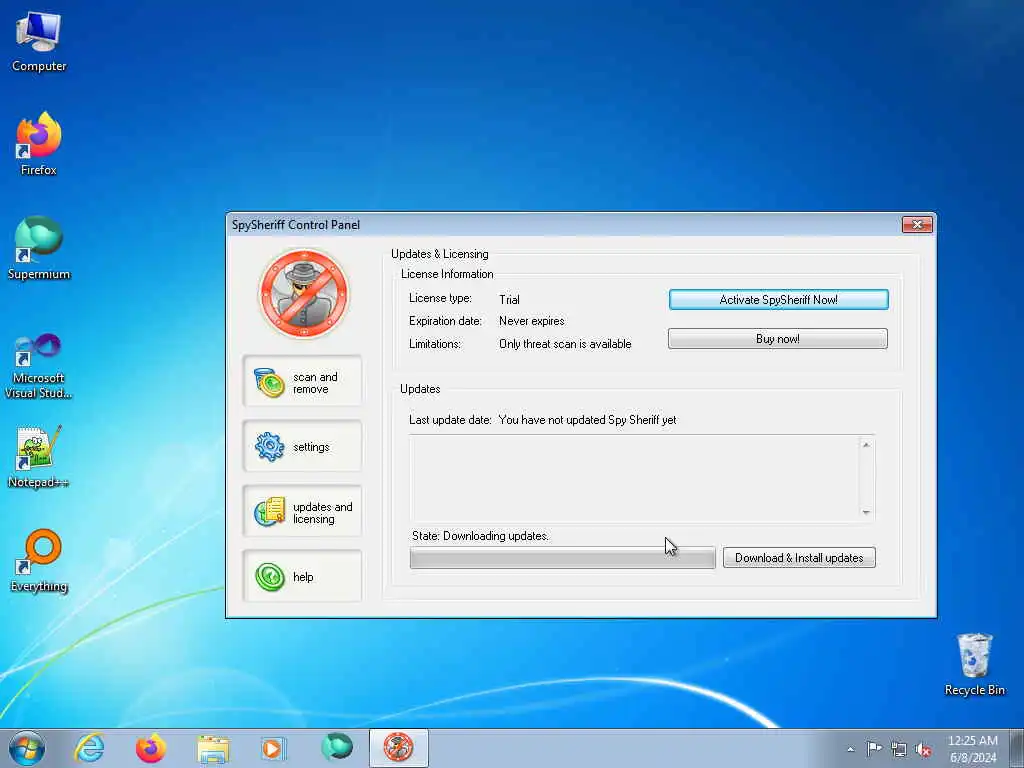
Task: Click the download progress bar
Action: pyautogui.click(x=562, y=558)
